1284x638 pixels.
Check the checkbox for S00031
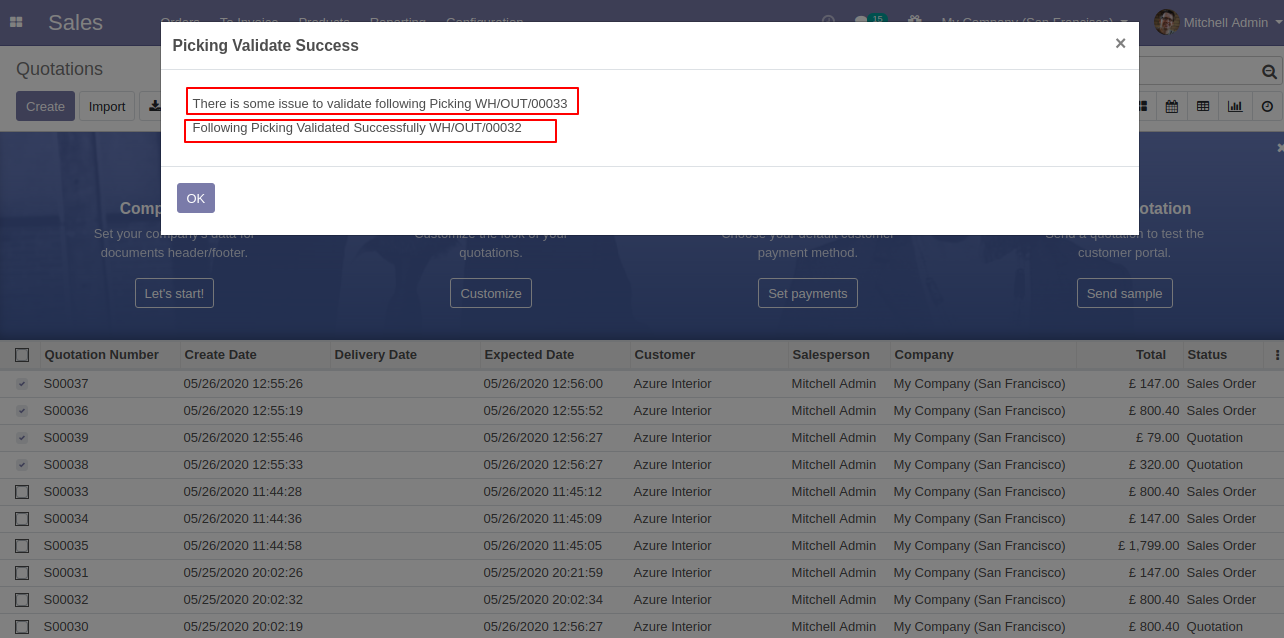(22, 573)
